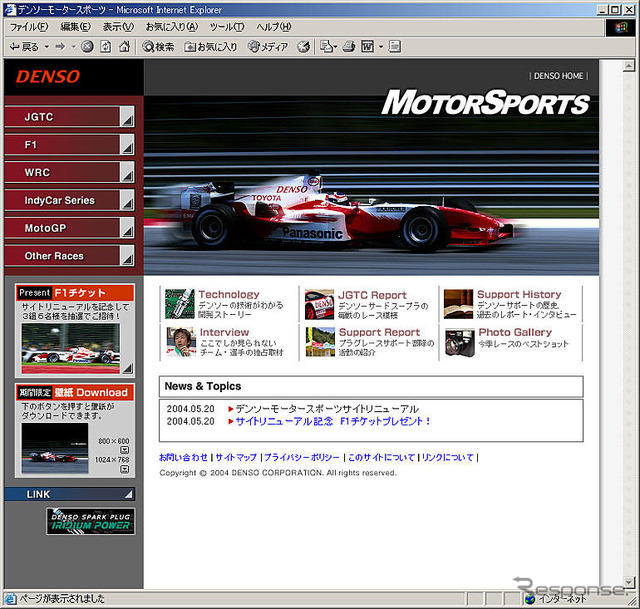Open the 編集(E) menu
Viewport: 640px width, 609px height.
coord(76,27)
